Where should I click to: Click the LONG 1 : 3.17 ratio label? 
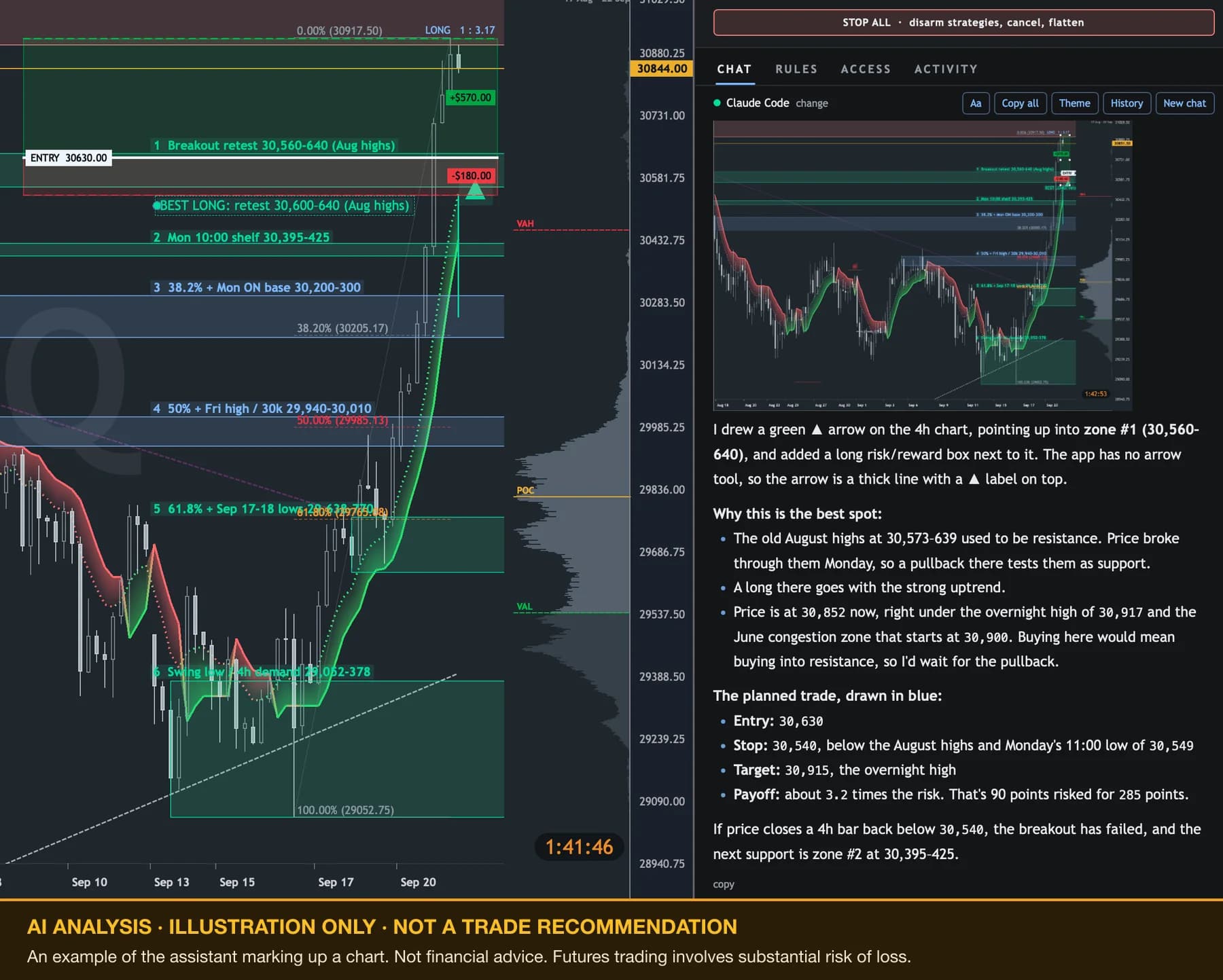[460, 31]
